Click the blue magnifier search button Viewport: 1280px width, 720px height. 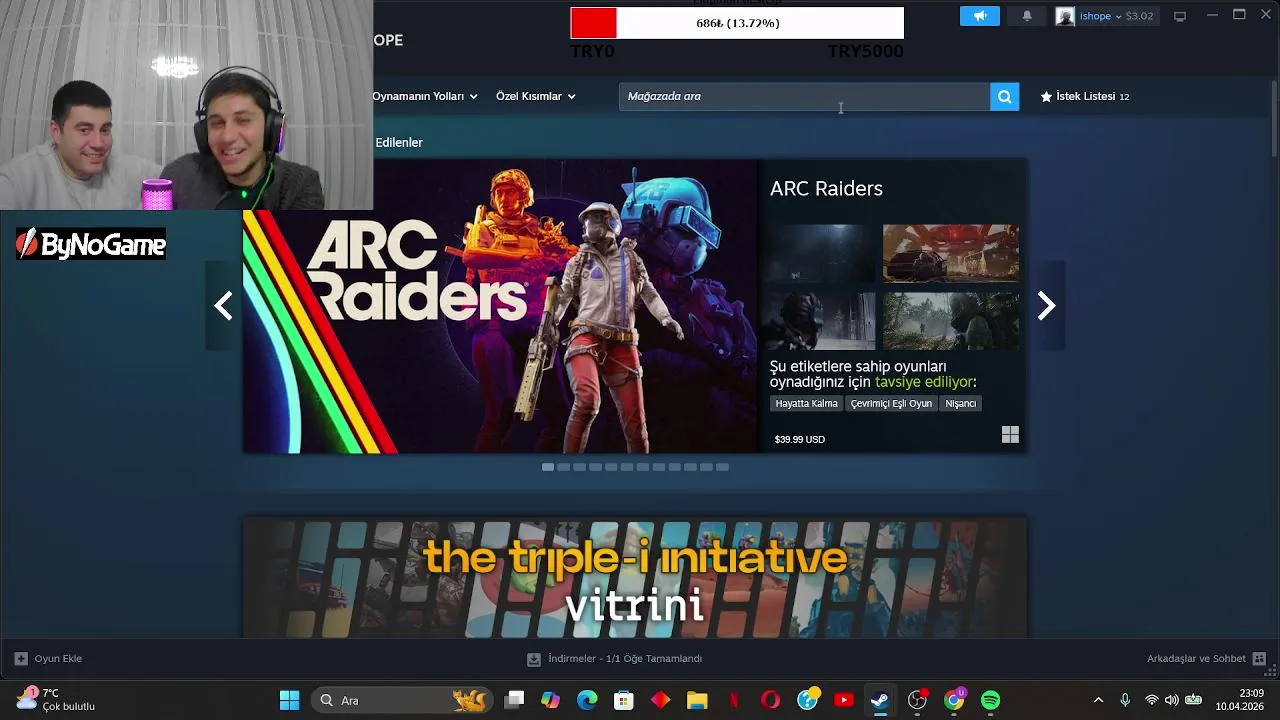(1004, 96)
